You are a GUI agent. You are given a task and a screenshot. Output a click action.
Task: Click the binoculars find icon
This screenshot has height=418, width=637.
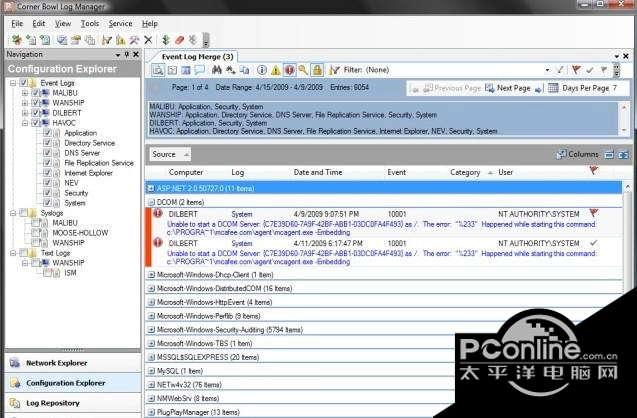pyautogui.click(x=217, y=70)
